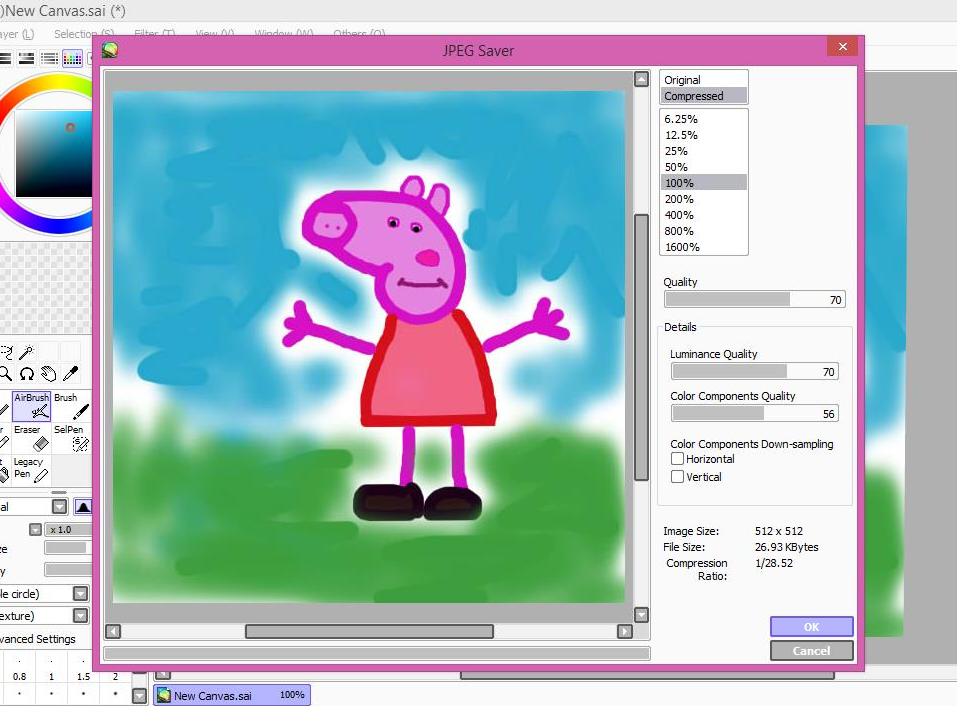
Task: Select brush size preset 2
Action: (115, 676)
